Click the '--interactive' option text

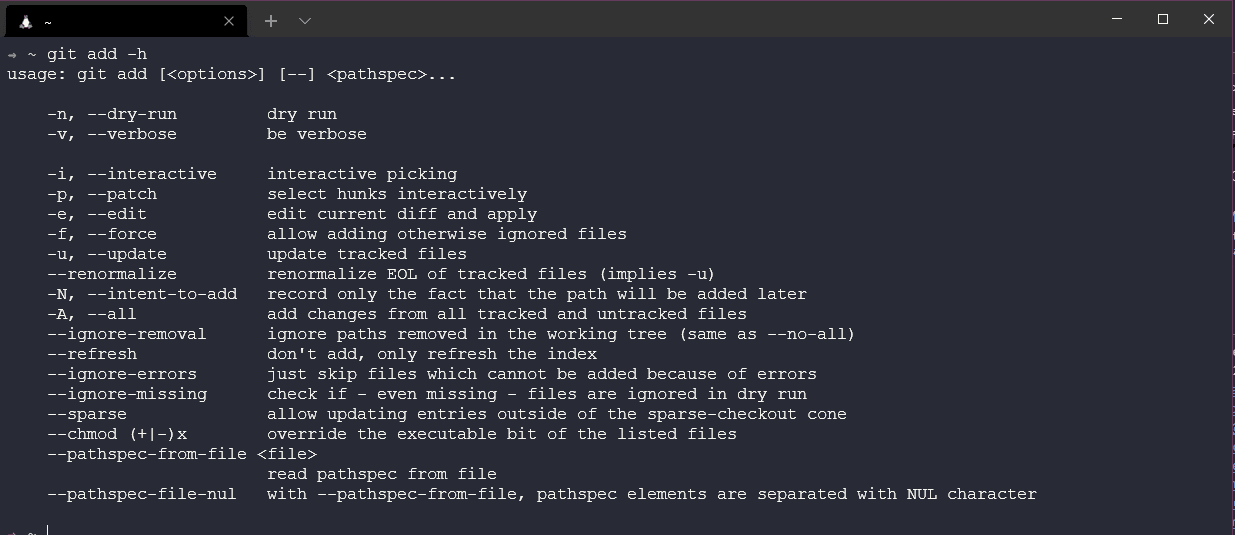(152, 174)
